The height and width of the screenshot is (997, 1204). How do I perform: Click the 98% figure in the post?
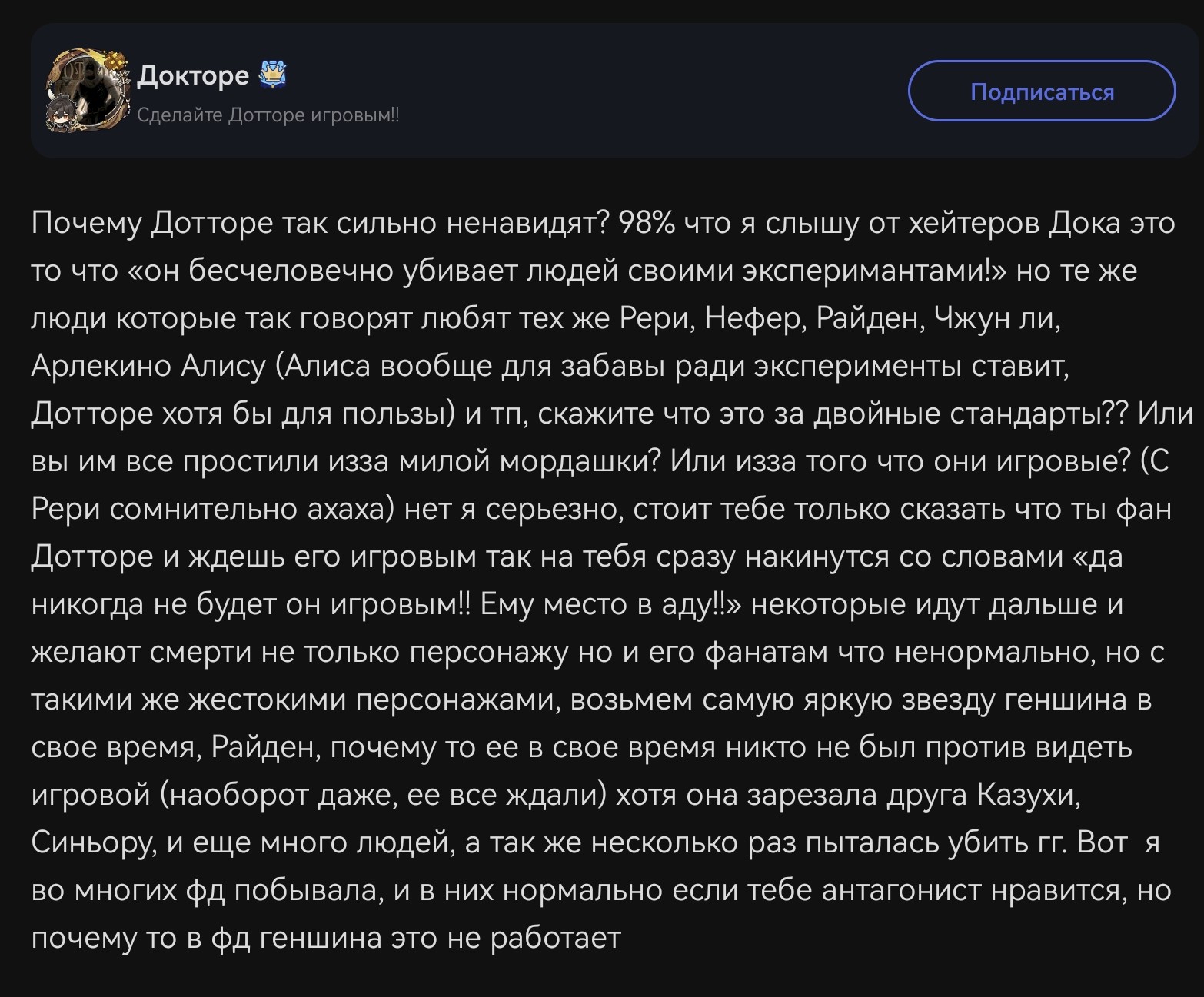647,223
